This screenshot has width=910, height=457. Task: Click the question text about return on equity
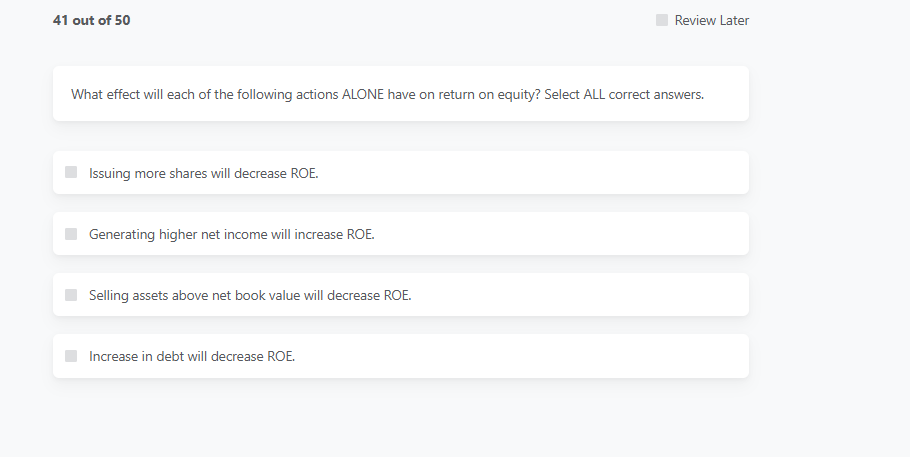click(x=300, y=94)
